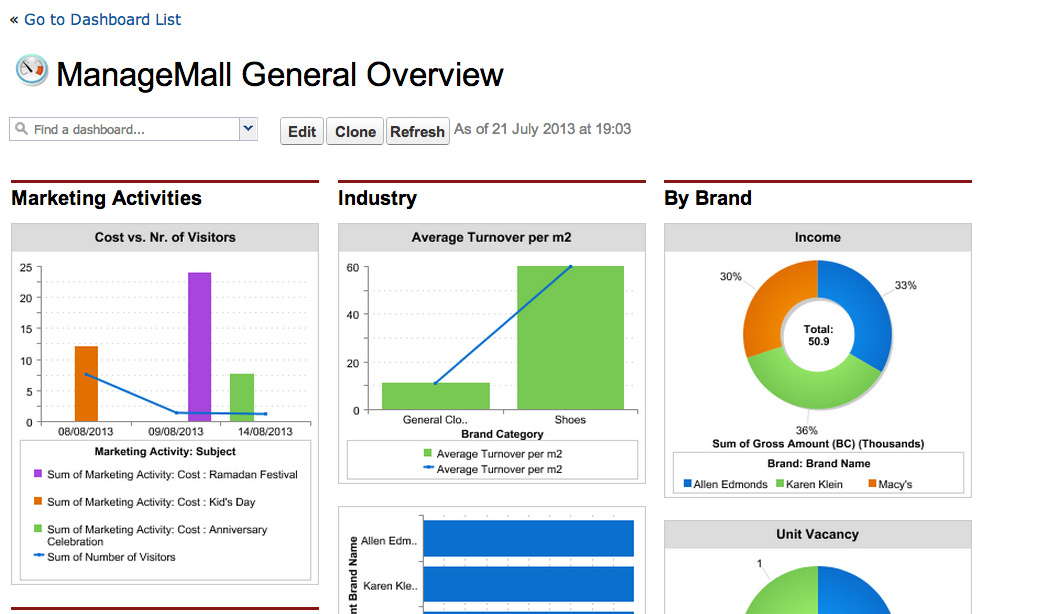The width and height of the screenshot is (1044, 614).
Task: Click the Clone button
Action: (355, 131)
